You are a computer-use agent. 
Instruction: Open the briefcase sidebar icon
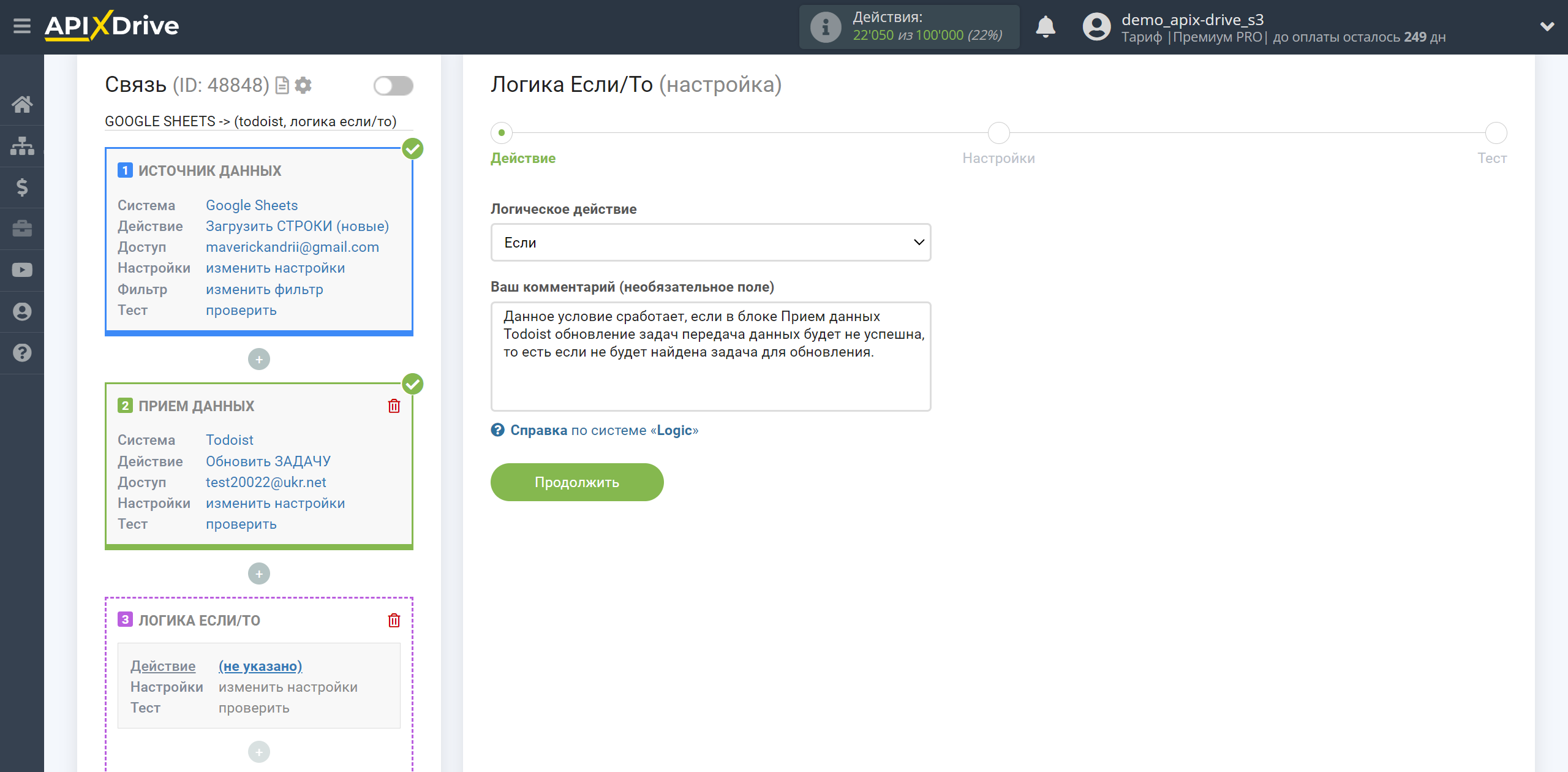22,229
